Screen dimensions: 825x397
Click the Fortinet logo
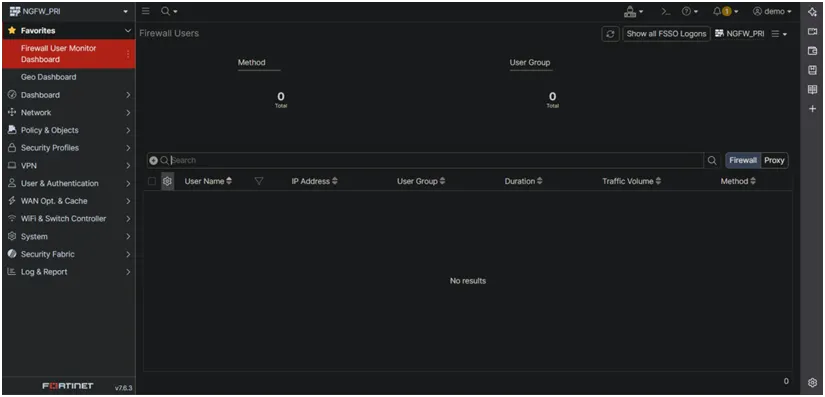(x=67, y=386)
